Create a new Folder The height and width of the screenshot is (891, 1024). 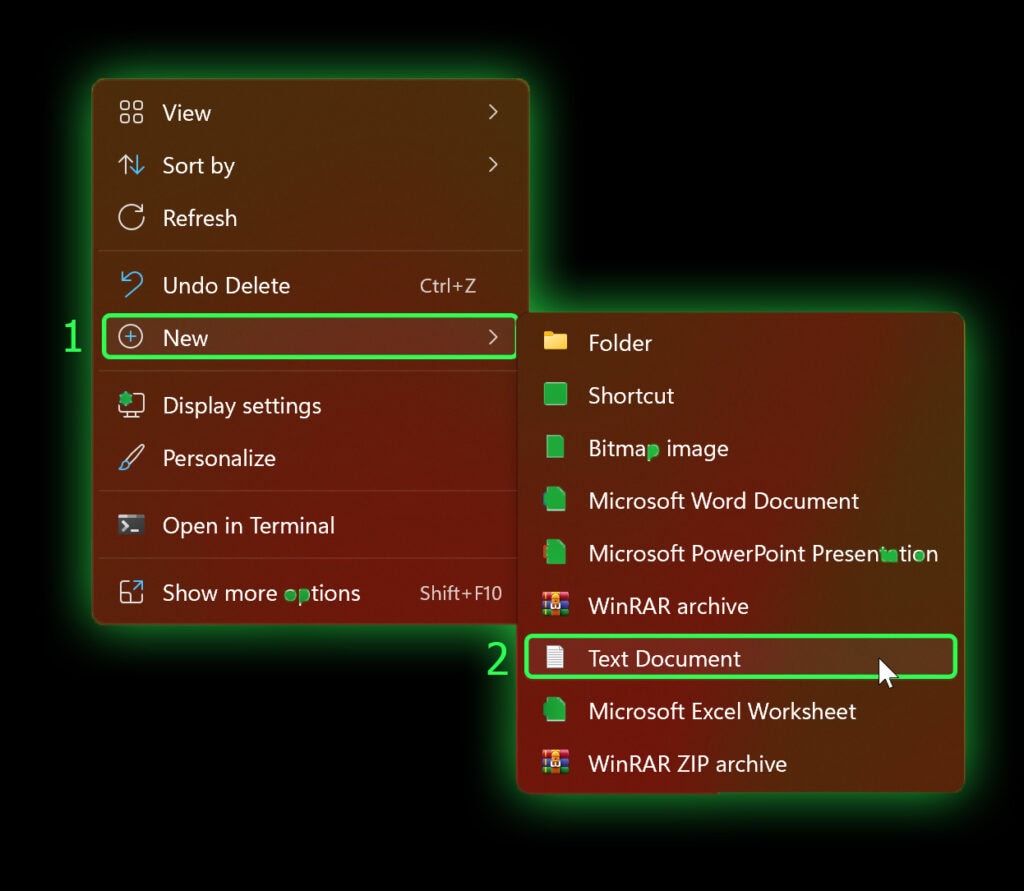click(741, 342)
